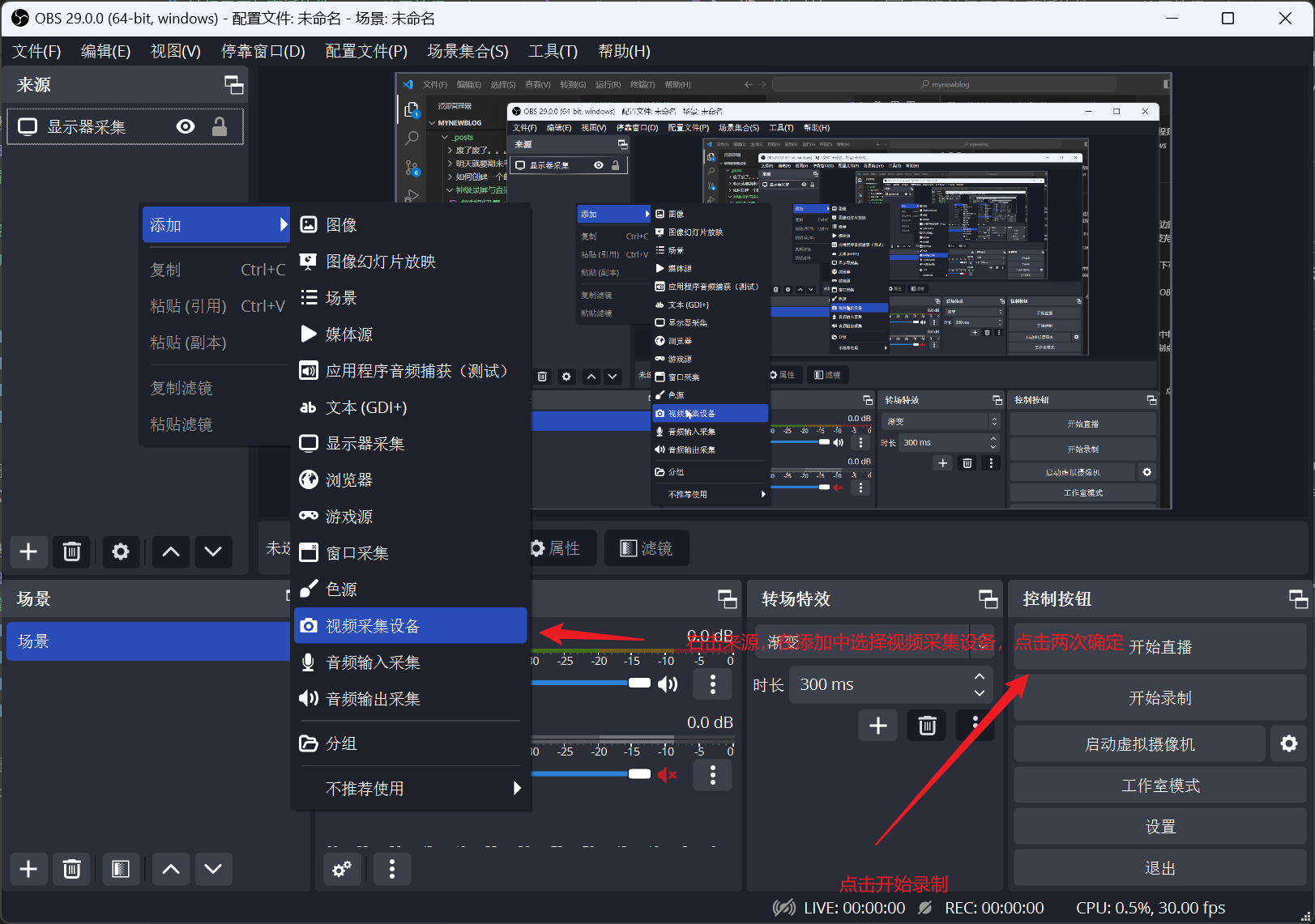Add a new scene with plus icon in 场景 panel
The height and width of the screenshot is (924, 1315).
(x=28, y=869)
